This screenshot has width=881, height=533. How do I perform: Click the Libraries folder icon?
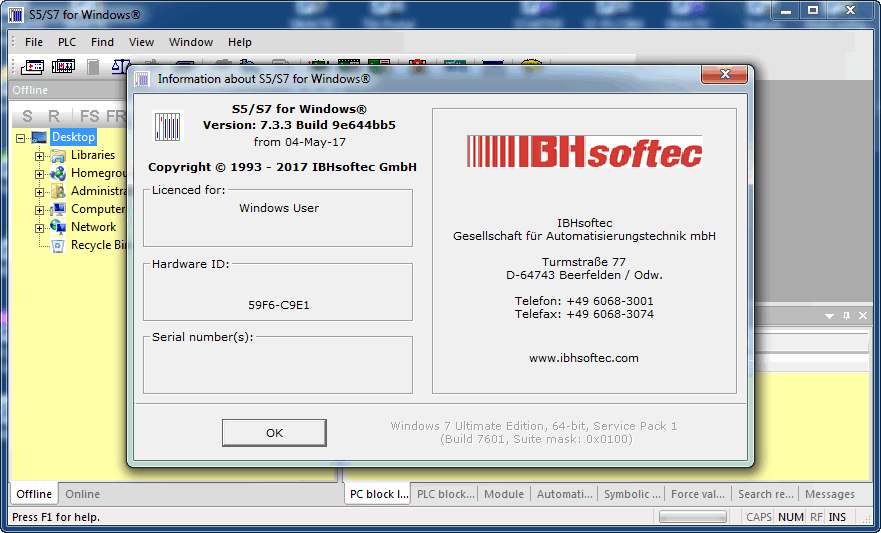(58, 156)
